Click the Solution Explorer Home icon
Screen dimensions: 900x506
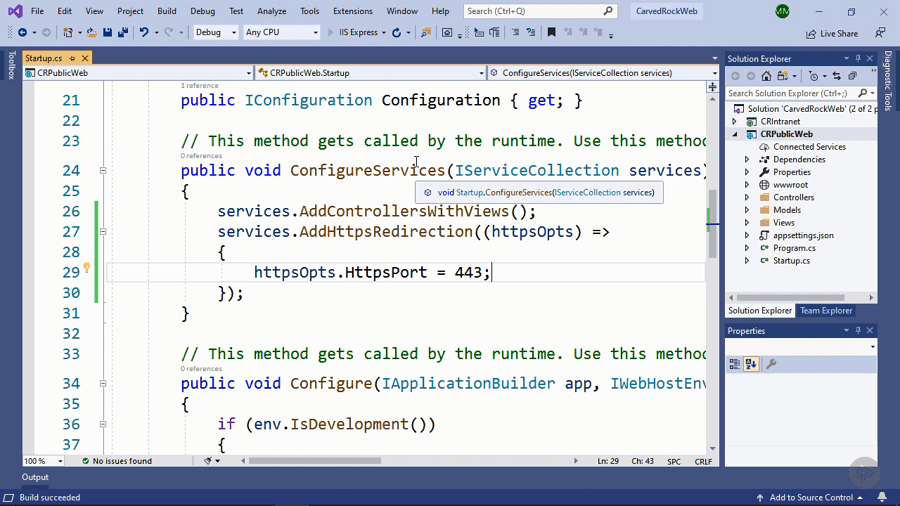coord(766,76)
